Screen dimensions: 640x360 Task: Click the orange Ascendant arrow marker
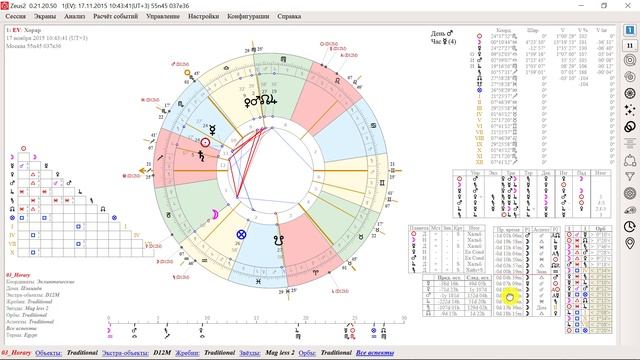[x=143, y=171]
